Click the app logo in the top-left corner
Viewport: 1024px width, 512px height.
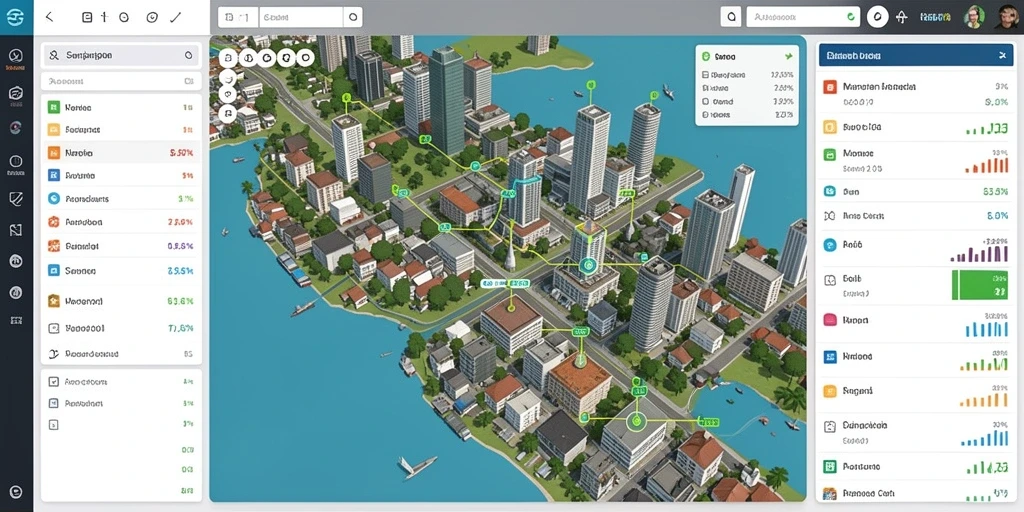coord(15,18)
